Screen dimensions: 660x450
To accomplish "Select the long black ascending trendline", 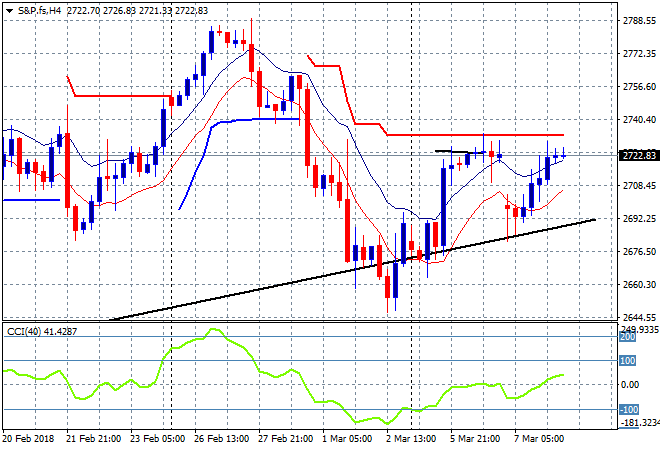I will [352, 270].
